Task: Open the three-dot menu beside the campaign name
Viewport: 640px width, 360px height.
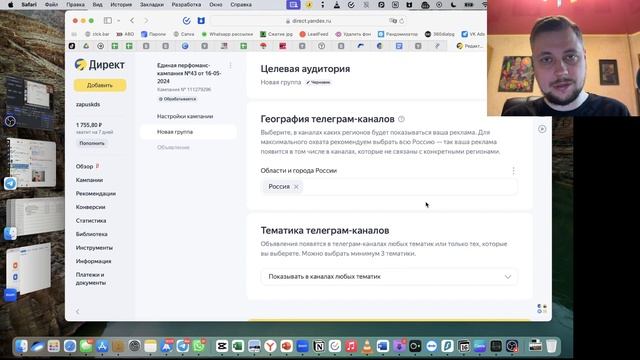Action: point(230,65)
